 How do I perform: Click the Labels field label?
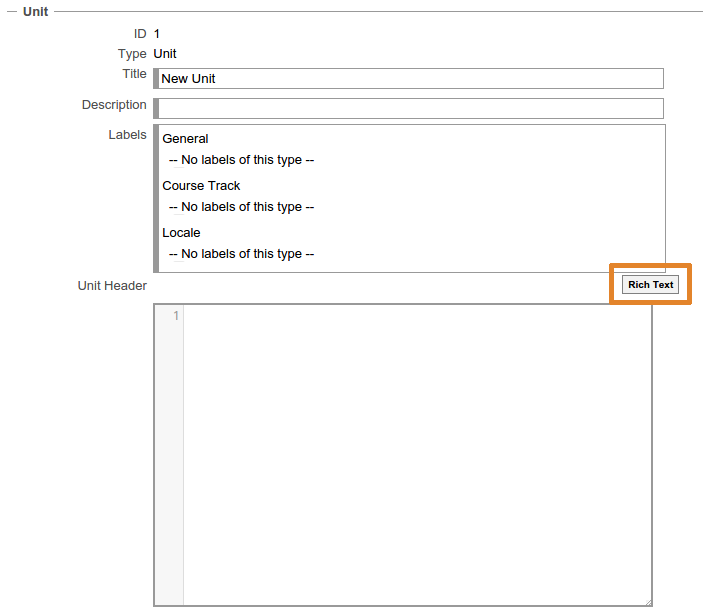coord(127,135)
